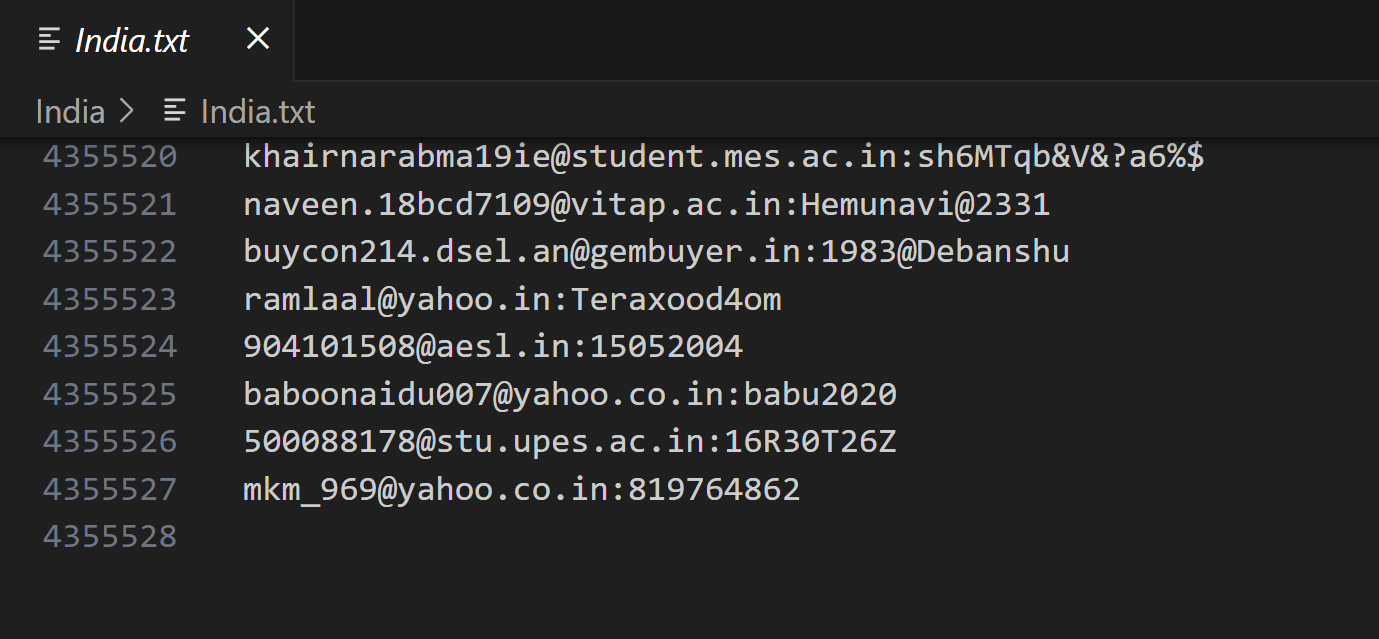The width and height of the screenshot is (1379, 639).
Task: Click the file icon in the India.txt tab
Action: point(49,40)
